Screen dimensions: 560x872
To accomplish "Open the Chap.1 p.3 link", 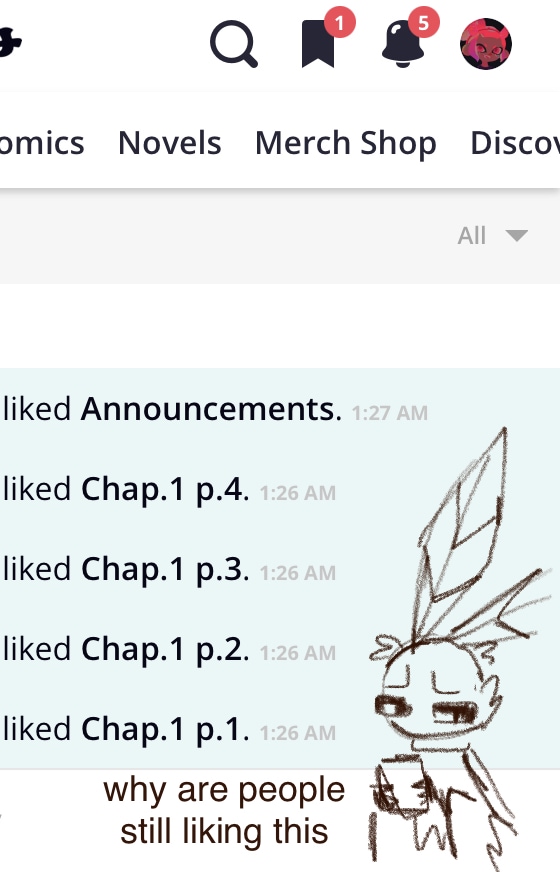I will click(165, 570).
